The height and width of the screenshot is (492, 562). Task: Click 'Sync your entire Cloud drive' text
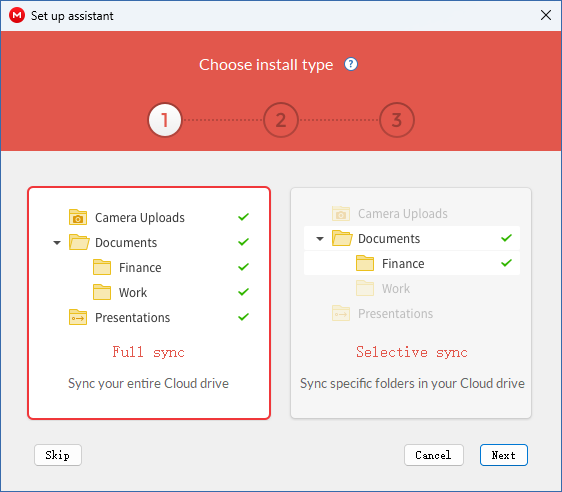click(148, 384)
